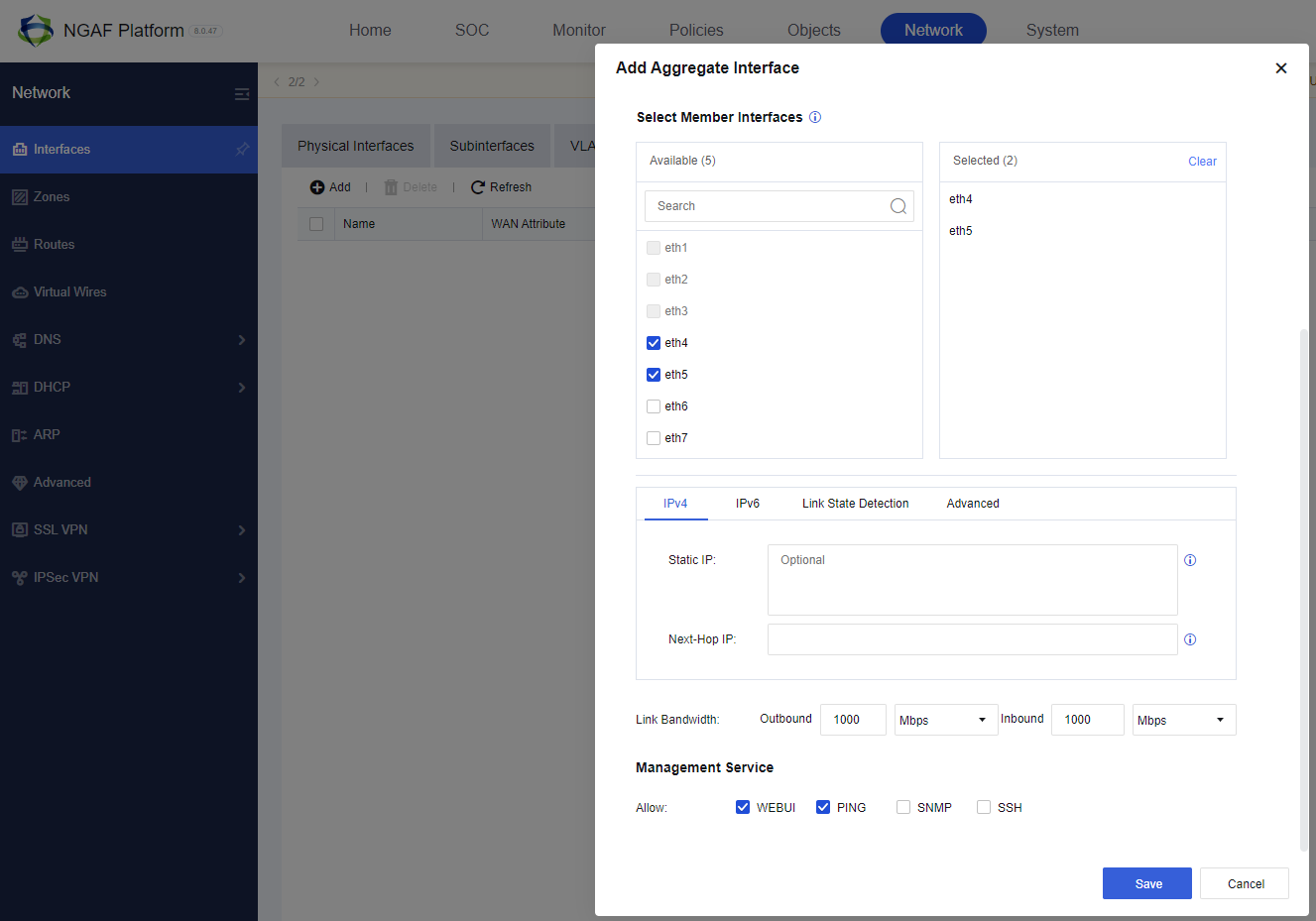This screenshot has width=1316, height=921.
Task: Unpin the Interfaces pin icon
Action: coord(242,150)
